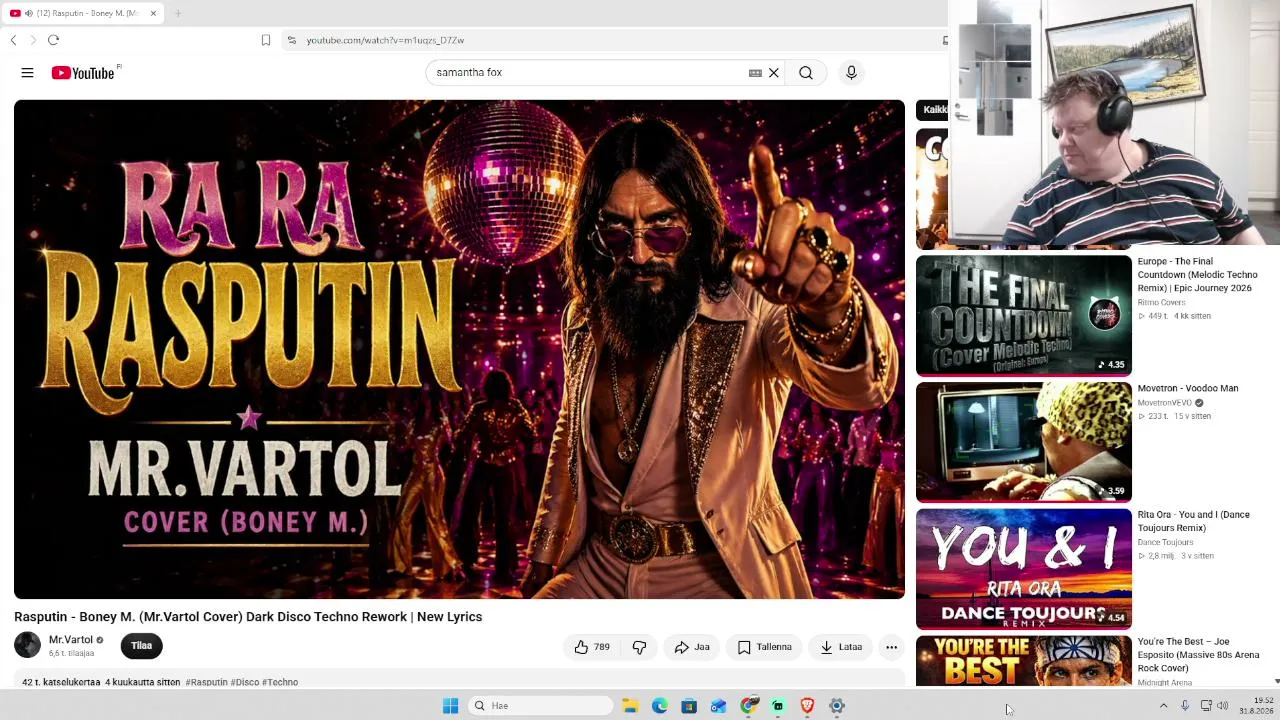Open the Windows Start menu

coord(450,706)
